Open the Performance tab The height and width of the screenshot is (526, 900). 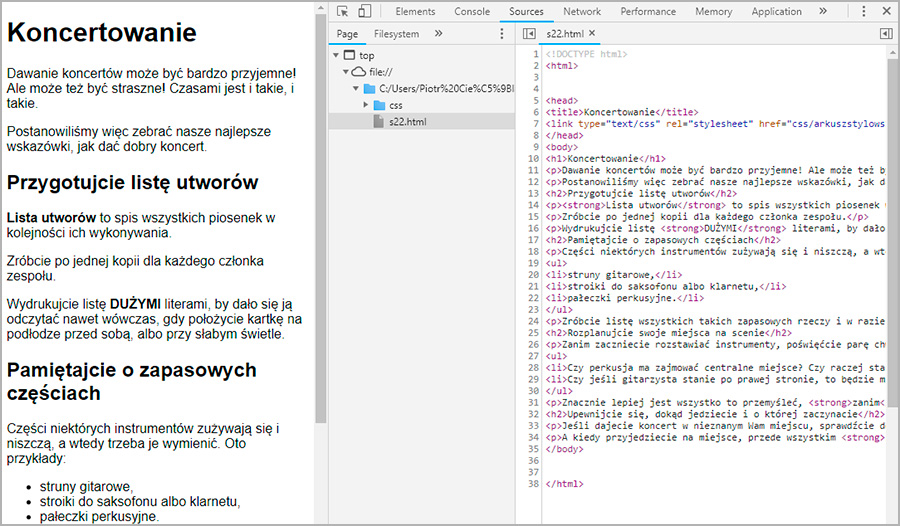click(x=648, y=11)
